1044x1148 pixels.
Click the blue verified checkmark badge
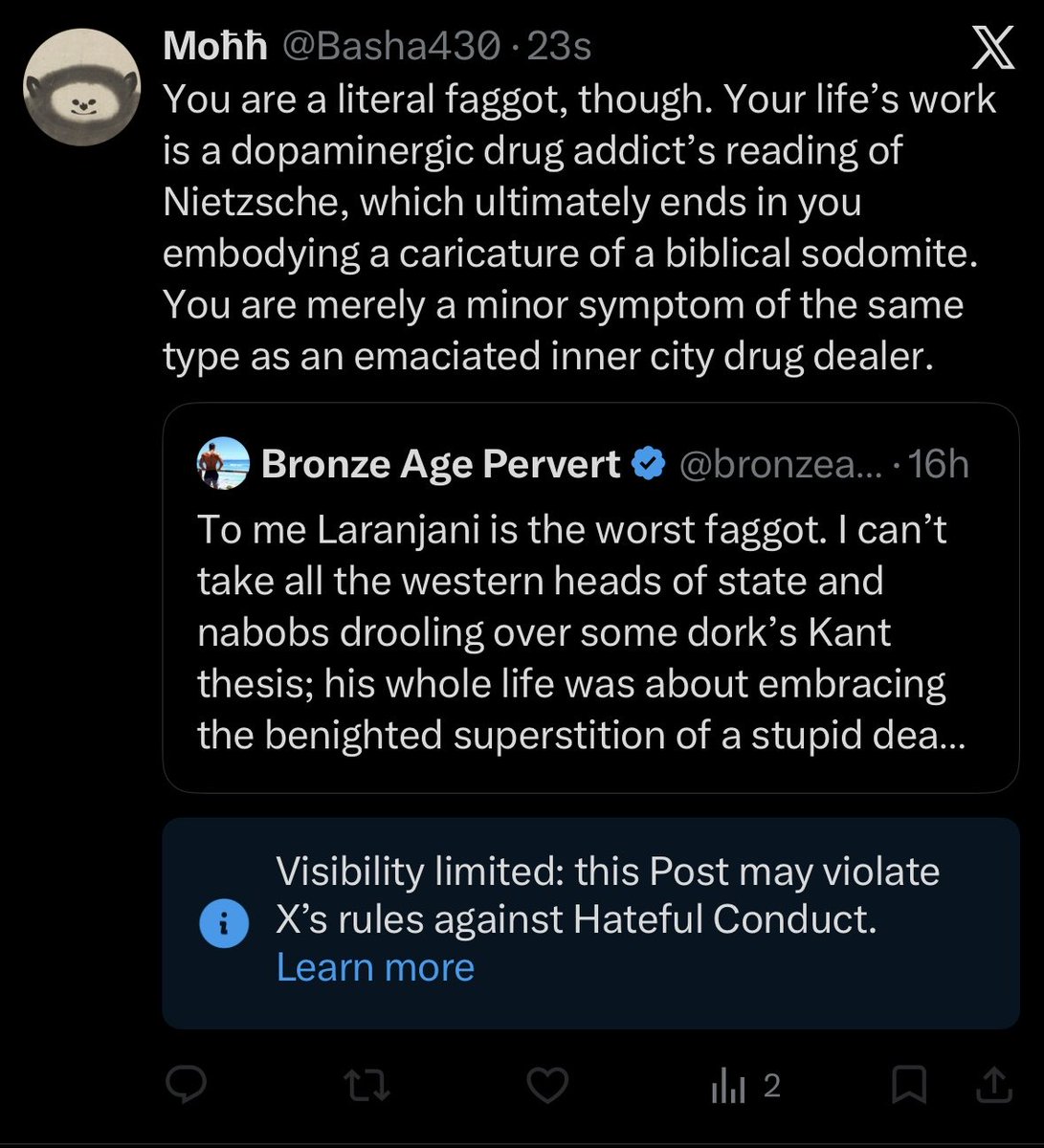[650, 465]
